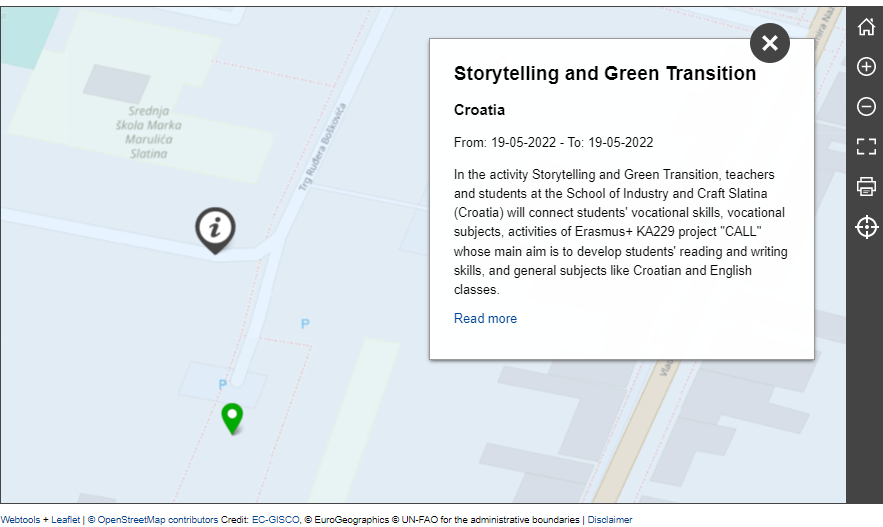Print the map using printer icon
Screen dimensions: 883x527
pos(866,186)
